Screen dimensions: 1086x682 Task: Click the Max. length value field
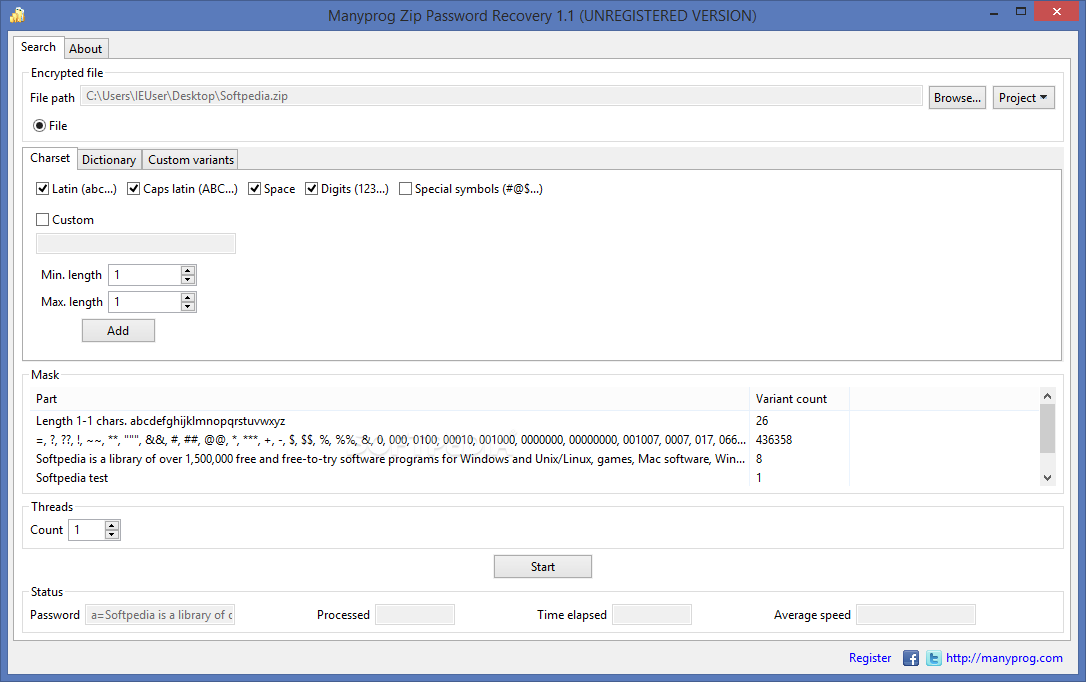point(145,302)
